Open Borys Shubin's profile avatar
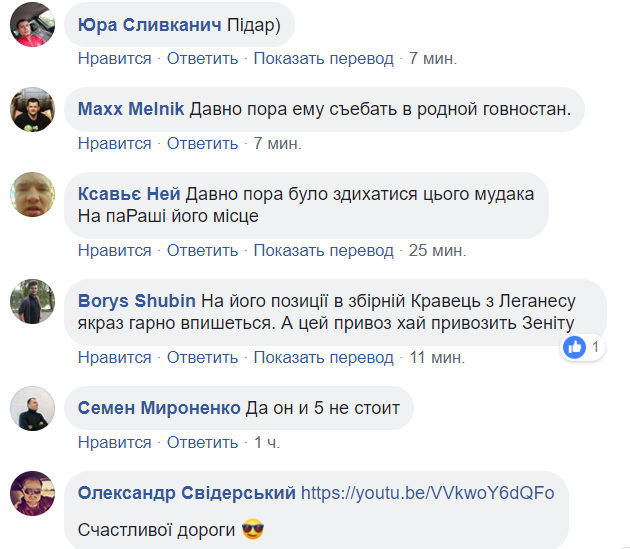 [31, 301]
